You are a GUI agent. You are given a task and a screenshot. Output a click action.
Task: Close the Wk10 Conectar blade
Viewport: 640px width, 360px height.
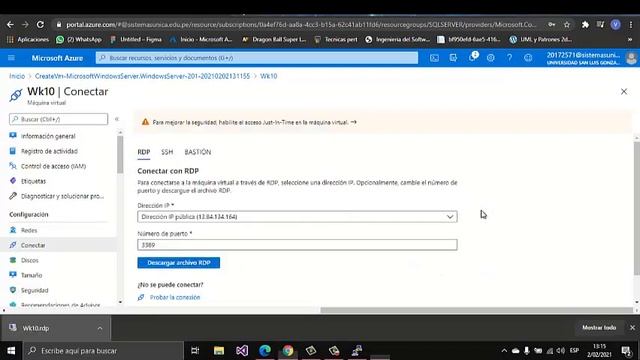click(624, 91)
